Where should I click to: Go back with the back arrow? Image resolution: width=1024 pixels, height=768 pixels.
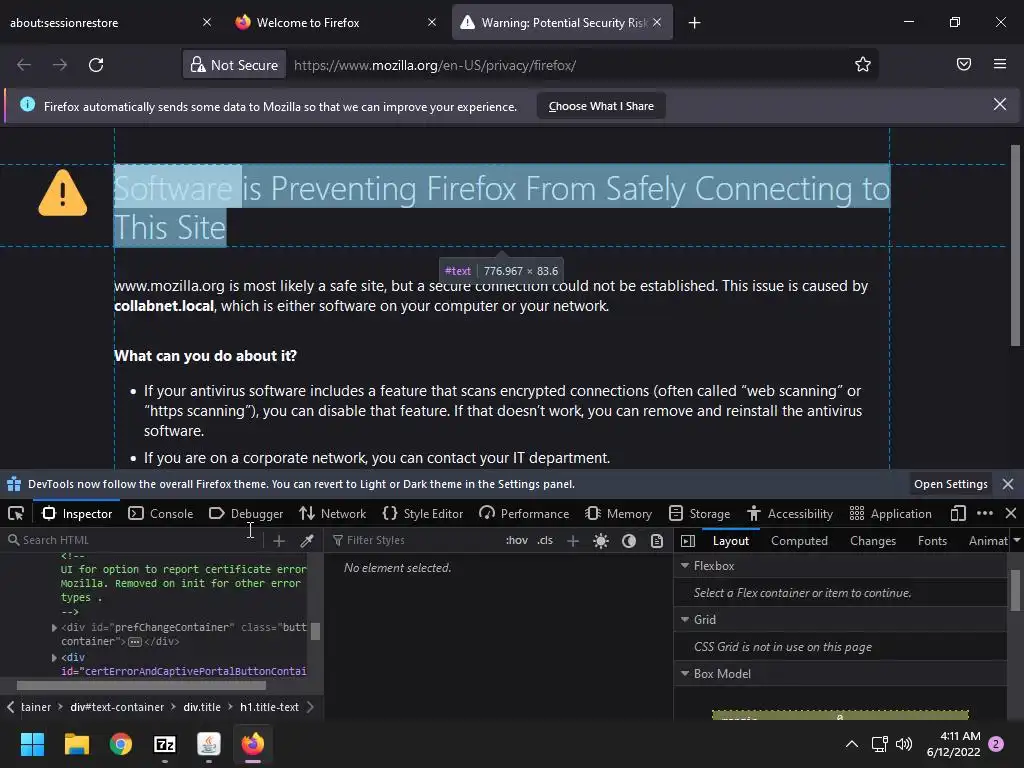[x=24, y=65]
